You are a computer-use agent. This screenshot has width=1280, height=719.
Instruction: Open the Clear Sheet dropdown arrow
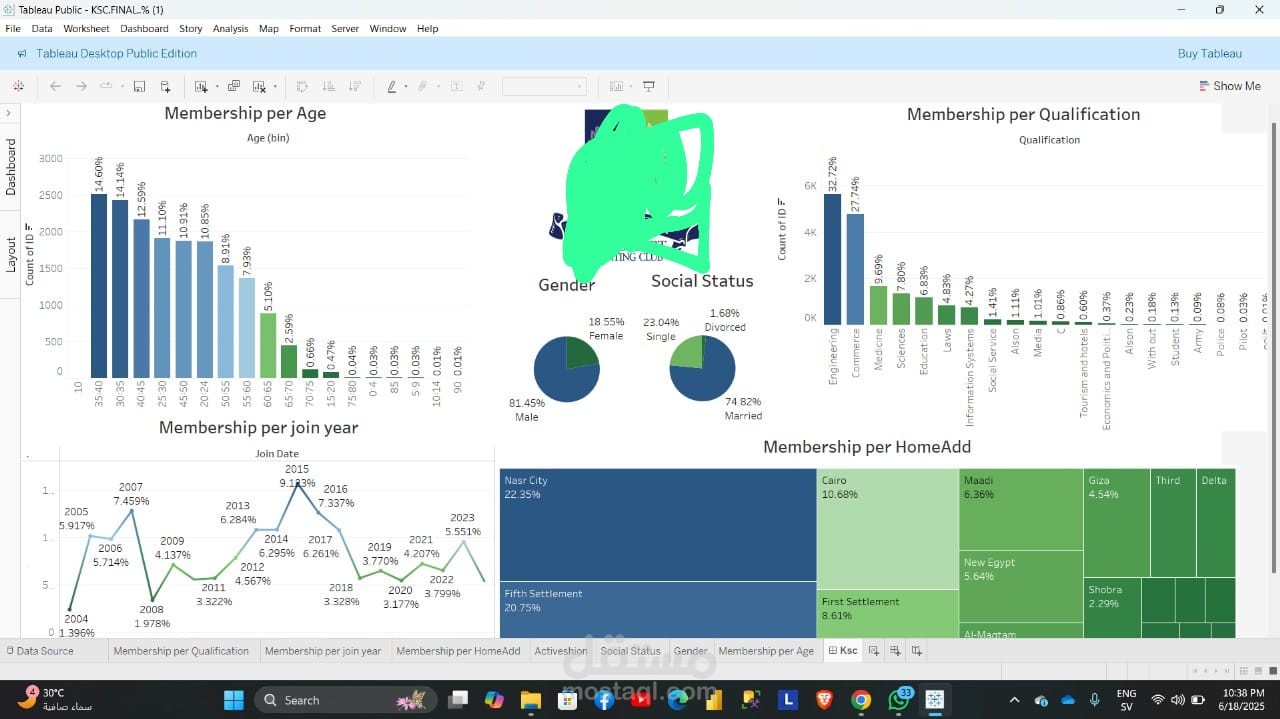click(x=274, y=87)
